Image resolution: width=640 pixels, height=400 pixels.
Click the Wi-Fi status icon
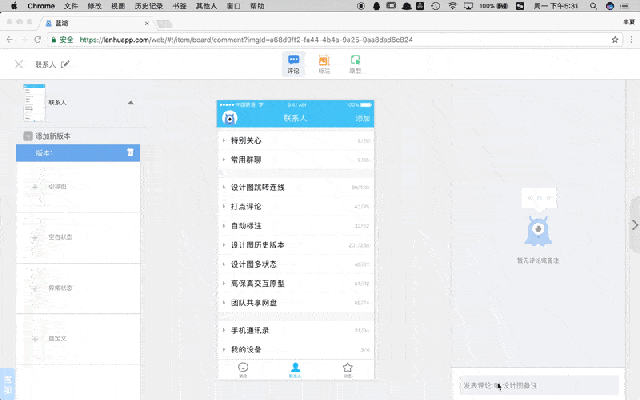[452, 6]
